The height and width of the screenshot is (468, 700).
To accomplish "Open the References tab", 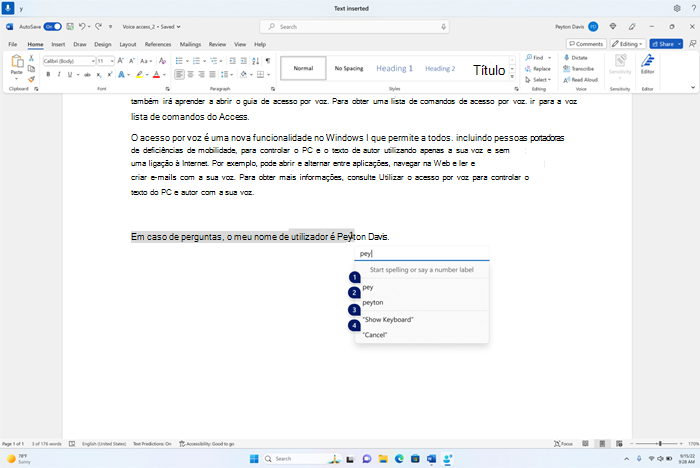I will pyautogui.click(x=158, y=44).
